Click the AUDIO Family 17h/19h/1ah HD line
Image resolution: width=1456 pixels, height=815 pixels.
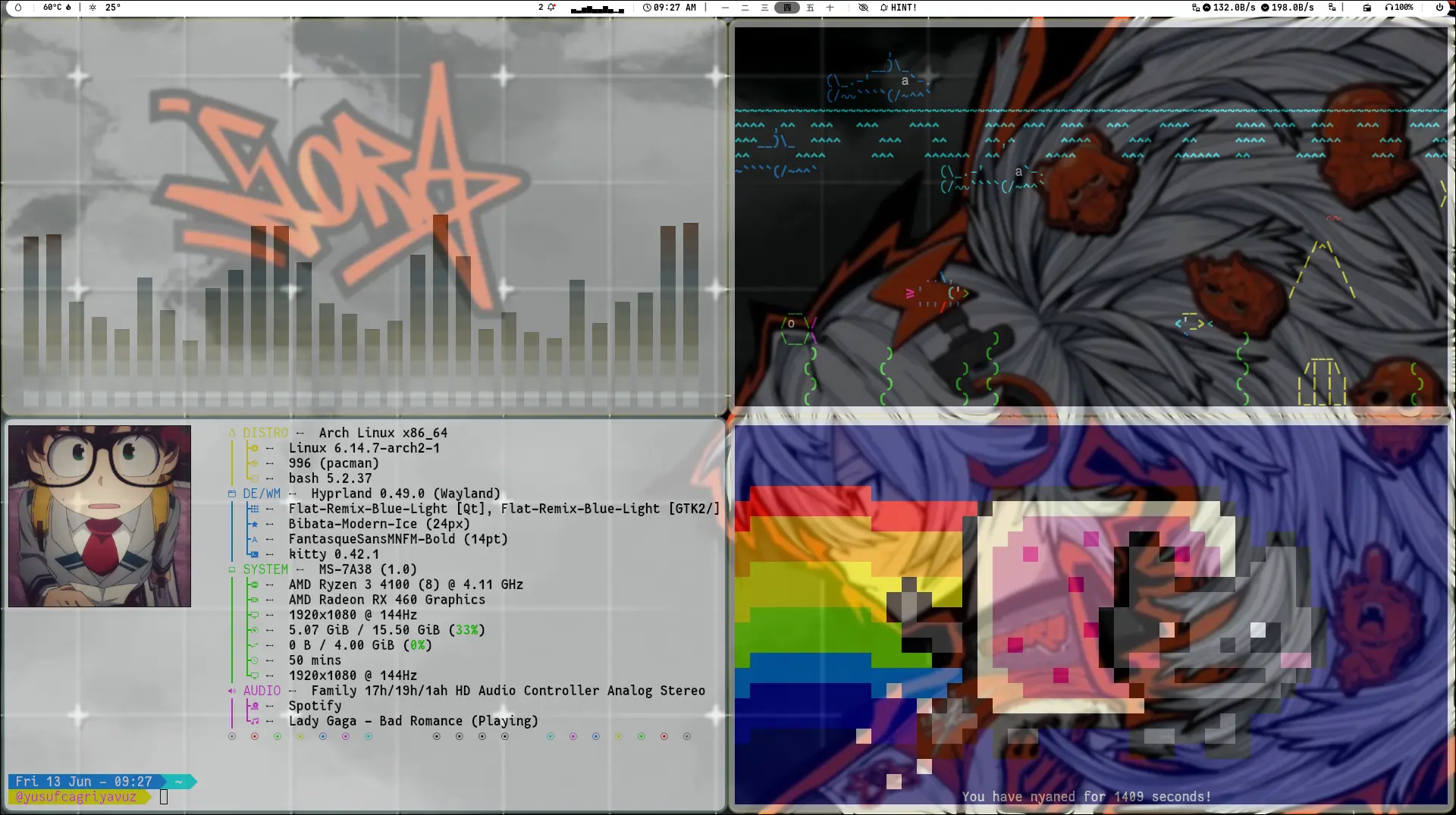[467, 691]
